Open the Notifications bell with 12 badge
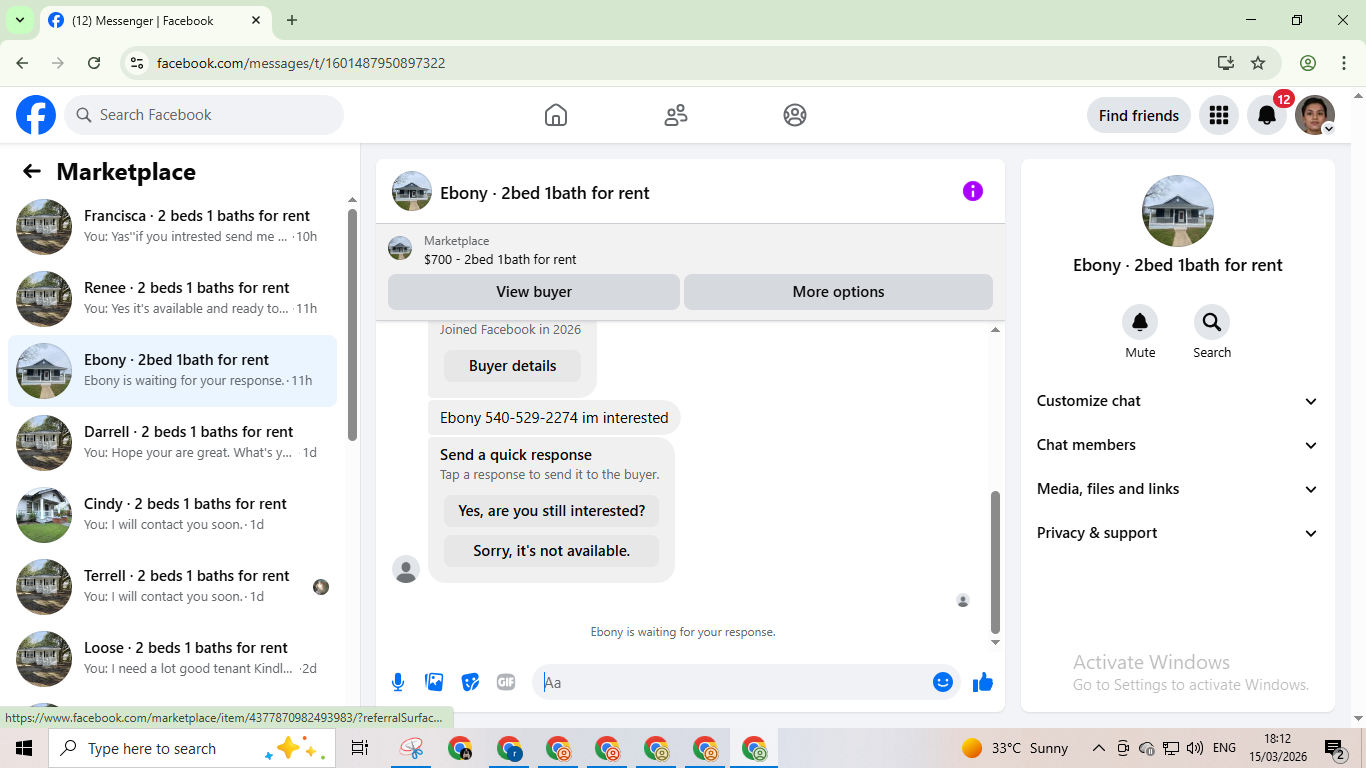 pyautogui.click(x=1267, y=115)
